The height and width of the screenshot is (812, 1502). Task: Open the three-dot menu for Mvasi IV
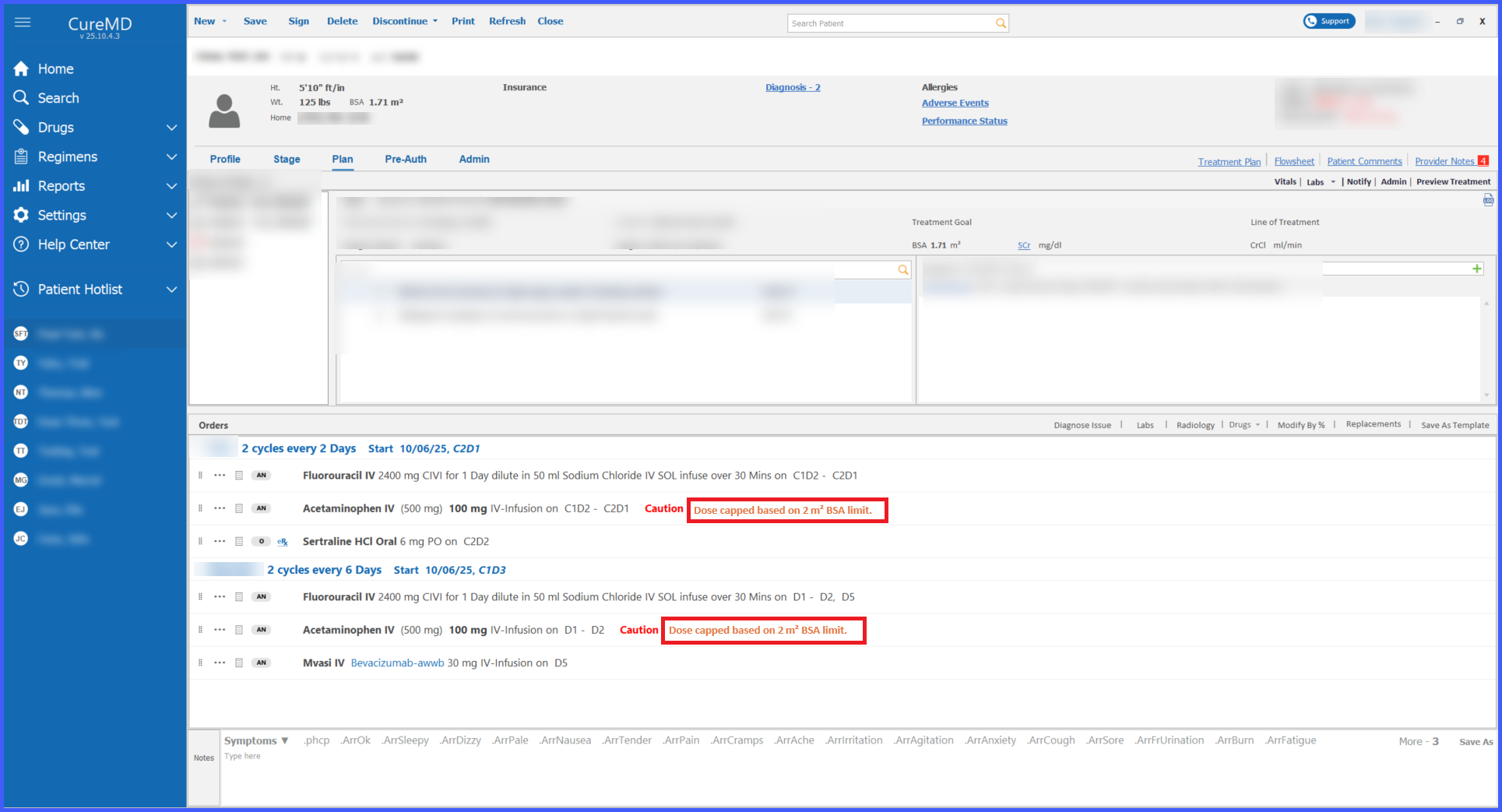220,663
